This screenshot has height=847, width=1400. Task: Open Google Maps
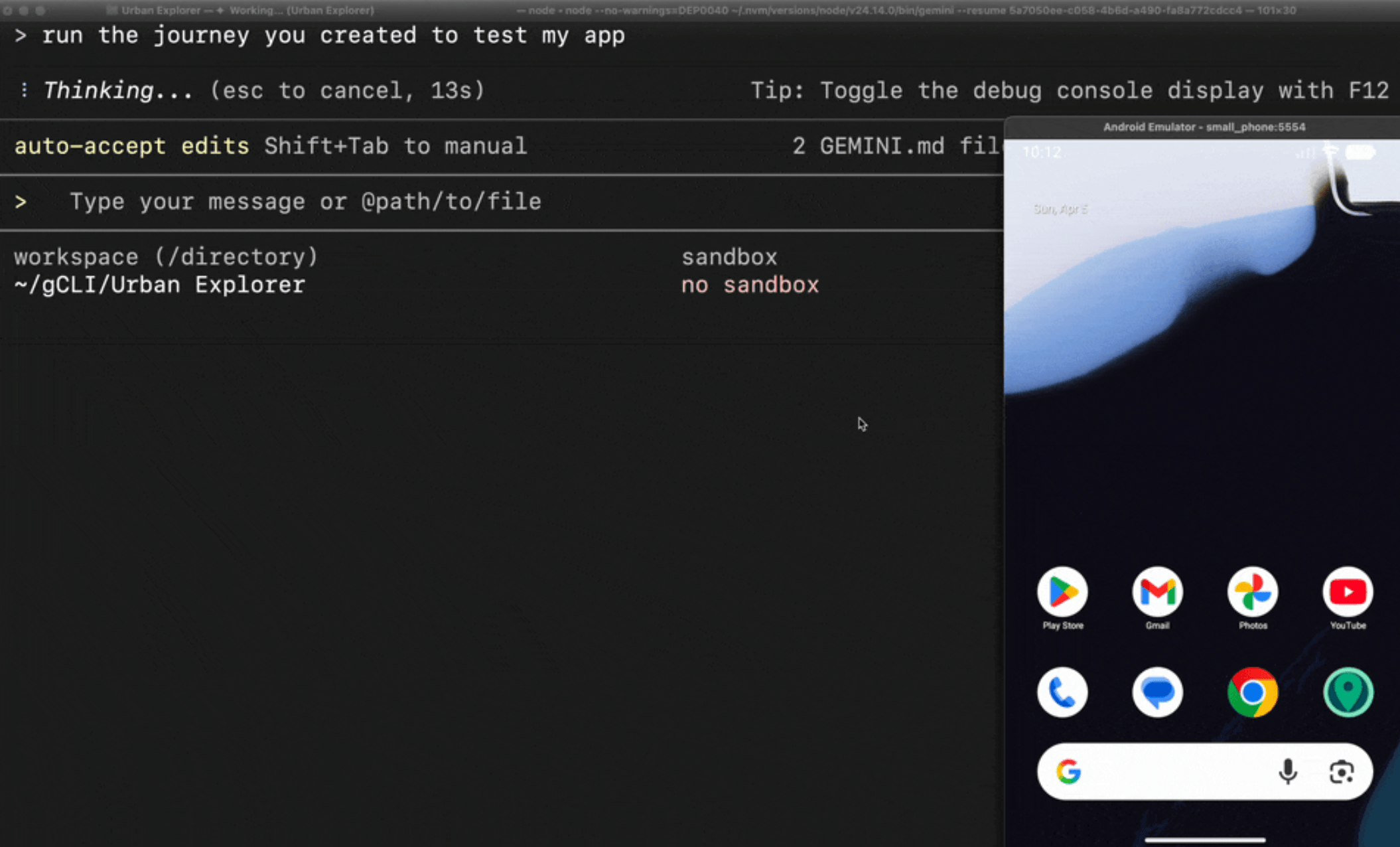pos(1348,692)
